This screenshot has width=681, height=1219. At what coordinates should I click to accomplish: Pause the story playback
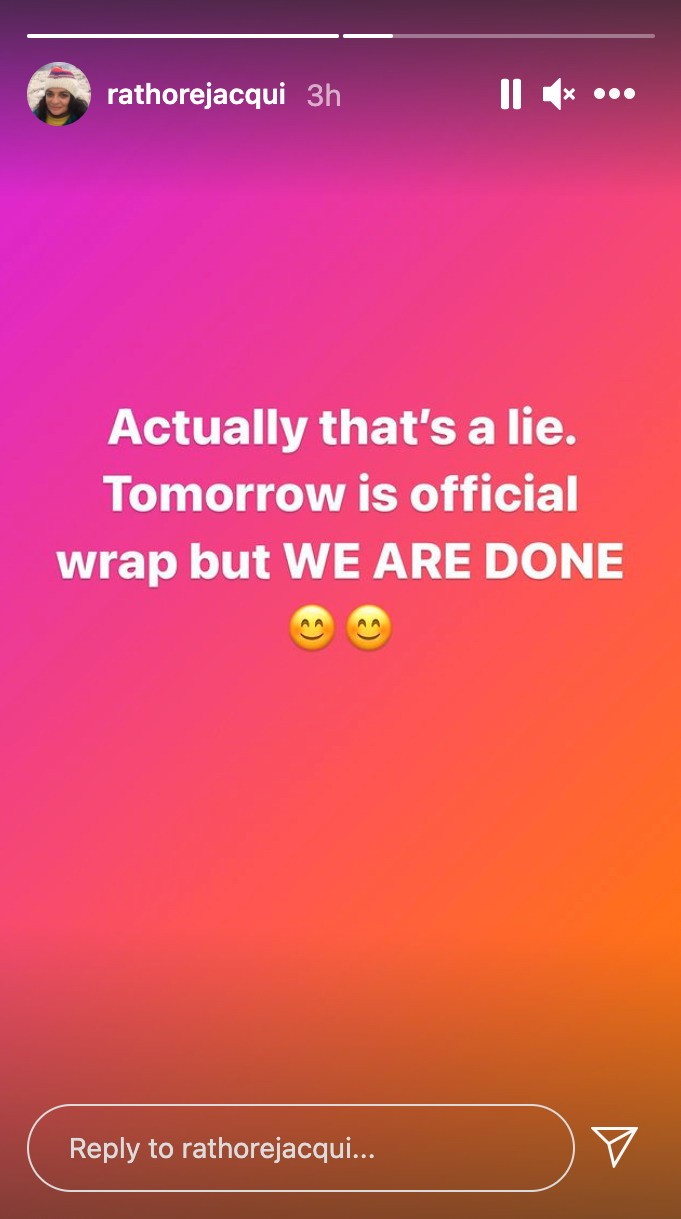(x=511, y=95)
